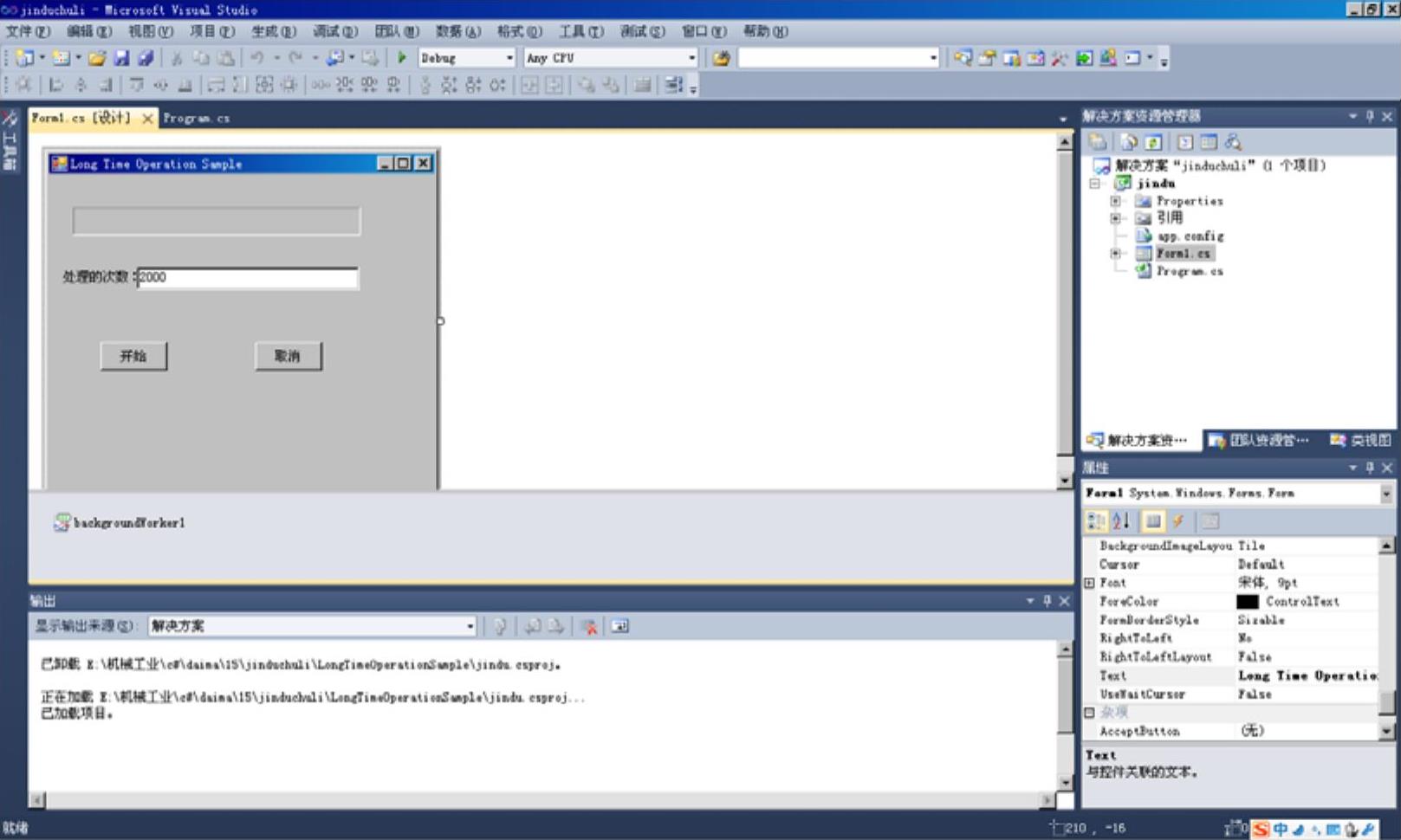
Task: Expand the Font property row
Action: (1090, 583)
